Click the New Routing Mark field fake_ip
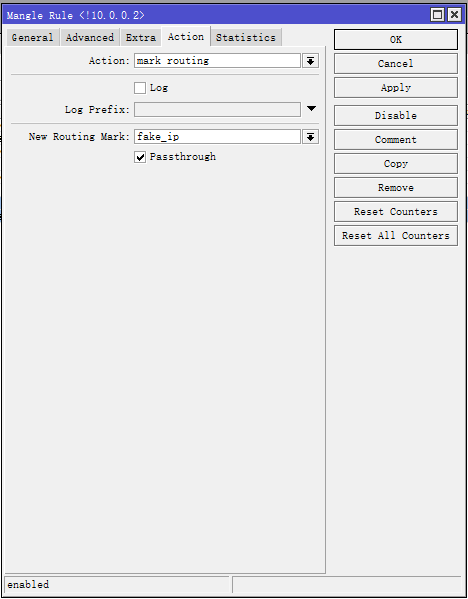This screenshot has height=599, width=468. pos(217,137)
